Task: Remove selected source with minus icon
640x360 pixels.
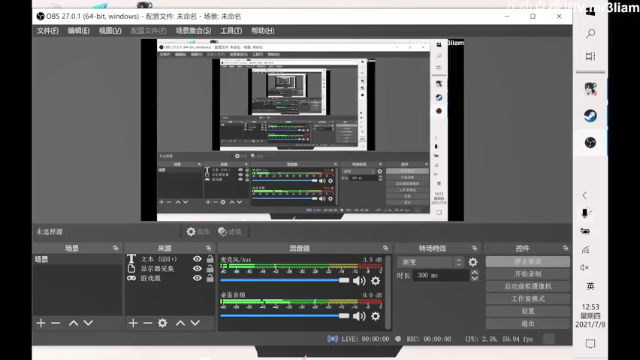Action: pyautogui.click(x=148, y=323)
